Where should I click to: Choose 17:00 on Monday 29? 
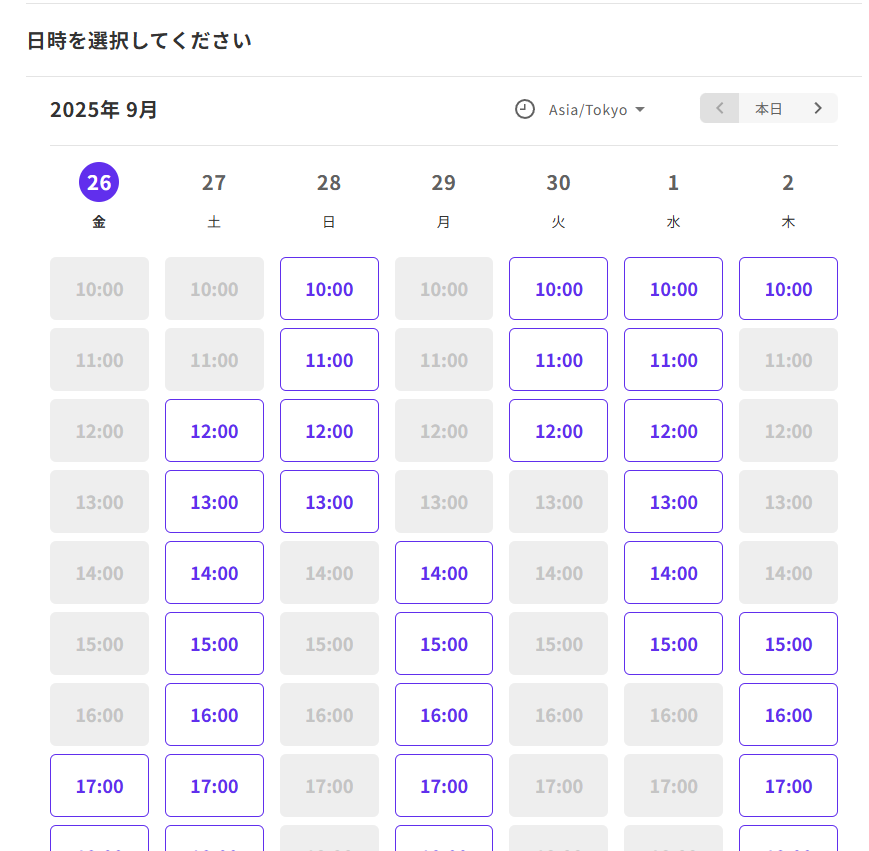coord(444,786)
